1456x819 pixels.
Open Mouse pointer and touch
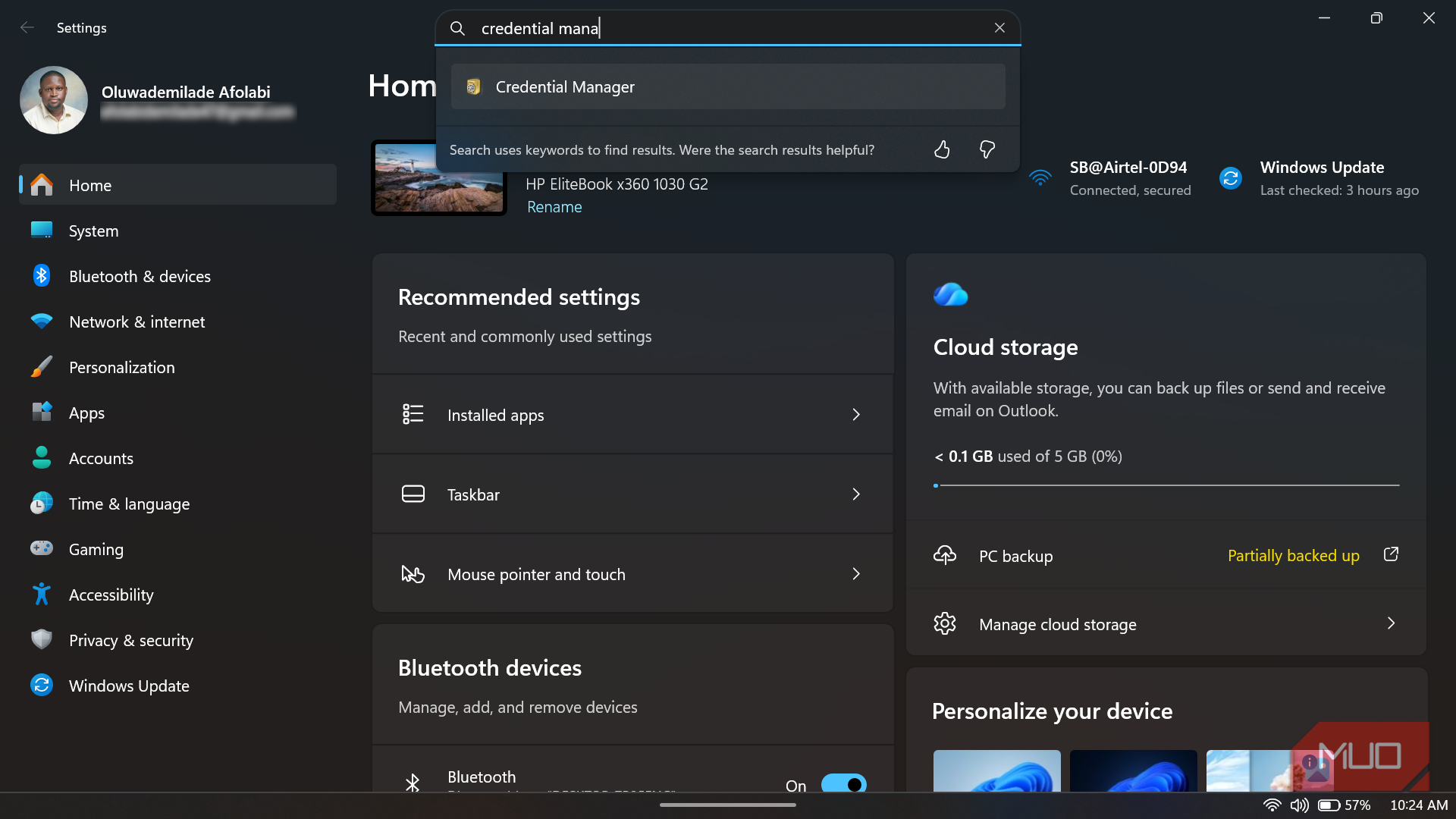632,574
